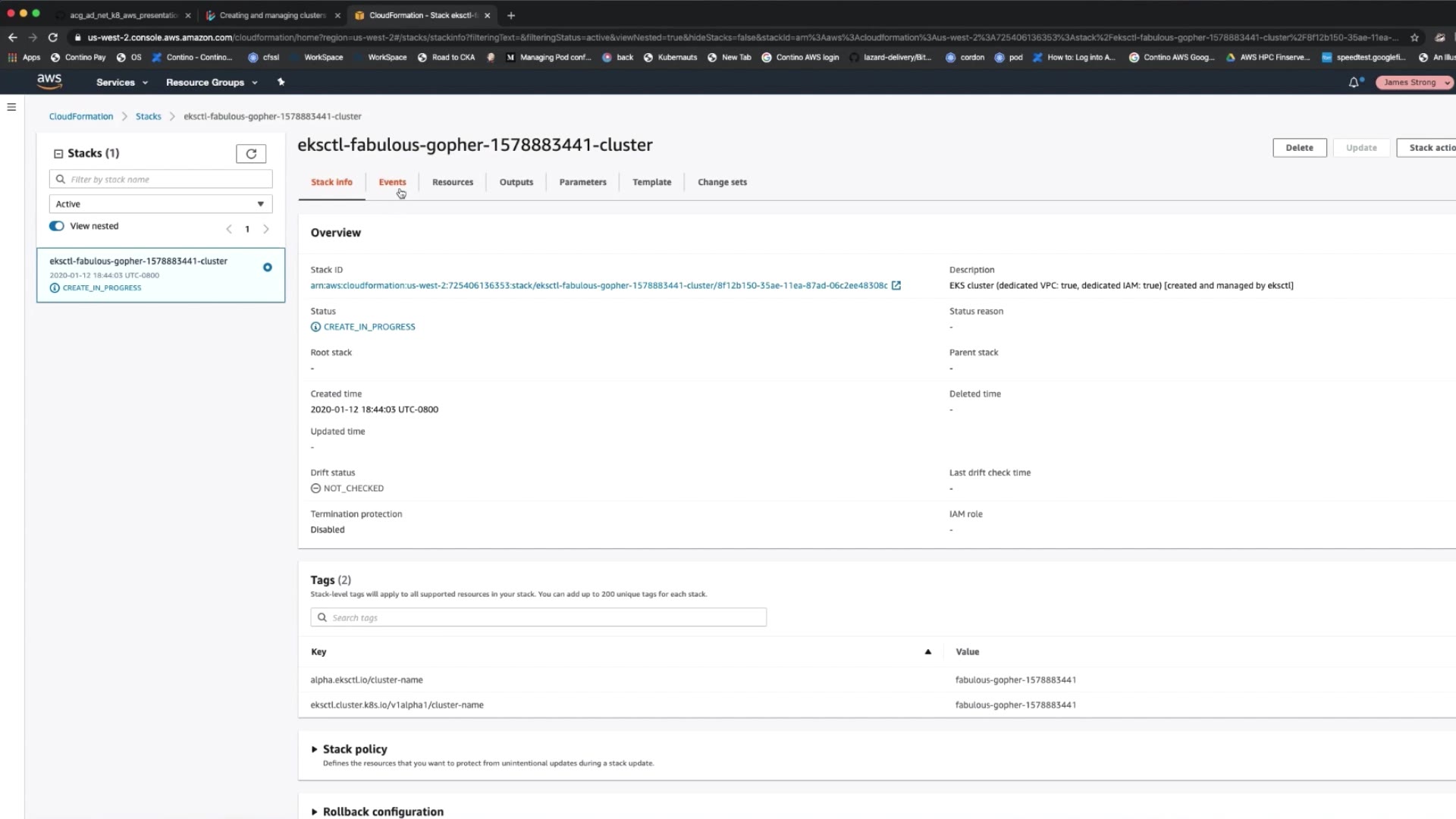The width and height of the screenshot is (1456, 819).
Task: Collapse the Stacks panel icon
Action: (58, 154)
